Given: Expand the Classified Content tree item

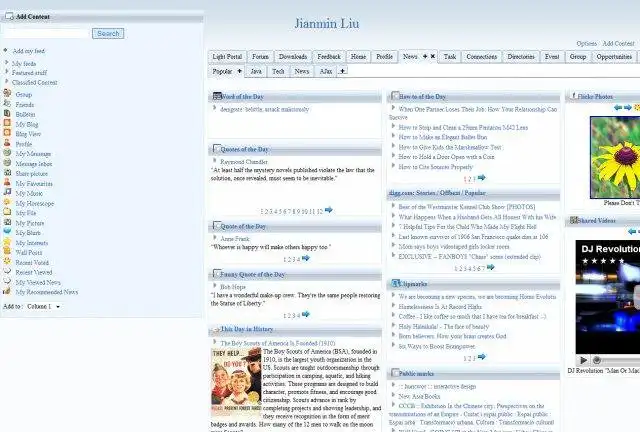Looking at the screenshot, I should tap(7, 82).
